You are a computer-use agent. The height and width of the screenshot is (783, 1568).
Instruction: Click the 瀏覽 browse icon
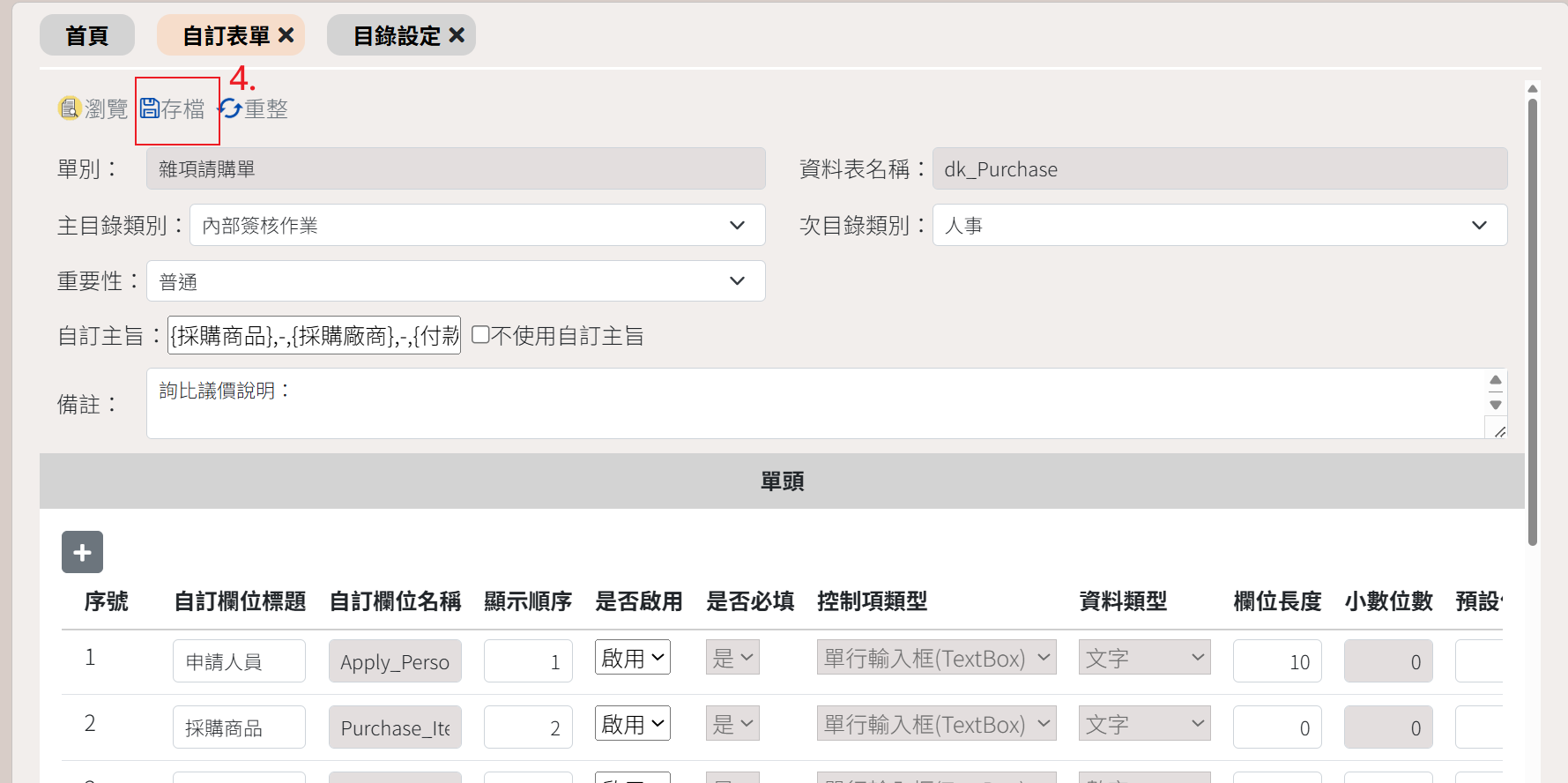(x=70, y=108)
